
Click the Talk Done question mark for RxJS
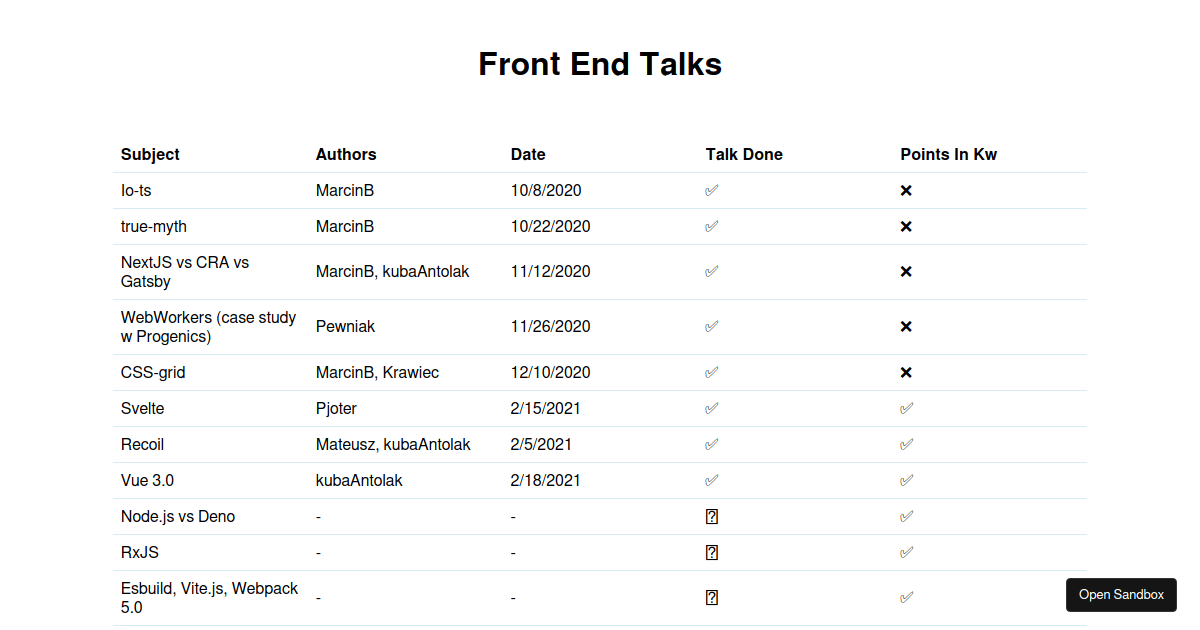pyautogui.click(x=712, y=552)
